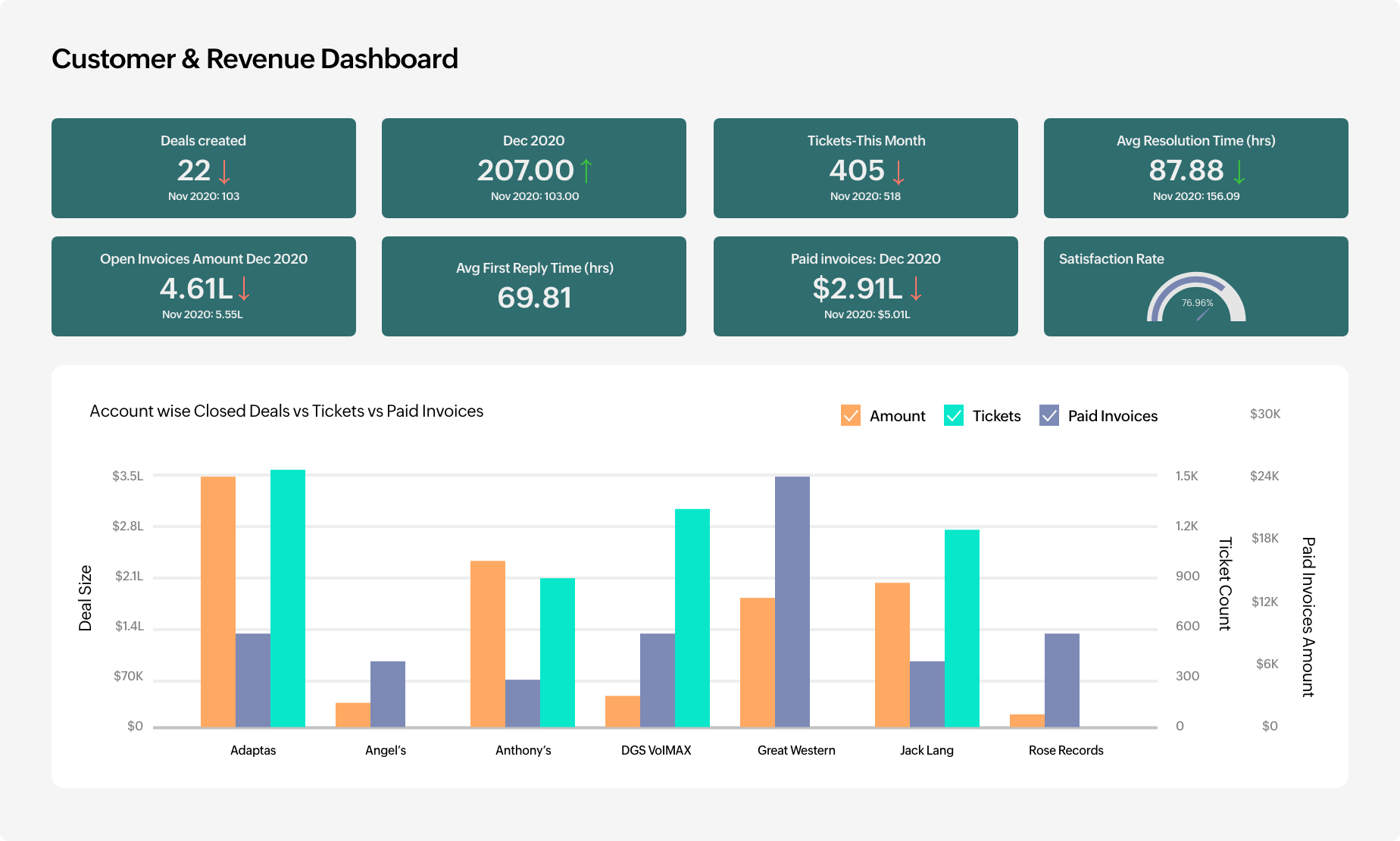This screenshot has width=1400, height=841.
Task: Click the red arrow next to 4.61L open invoices
Action: pos(244,289)
